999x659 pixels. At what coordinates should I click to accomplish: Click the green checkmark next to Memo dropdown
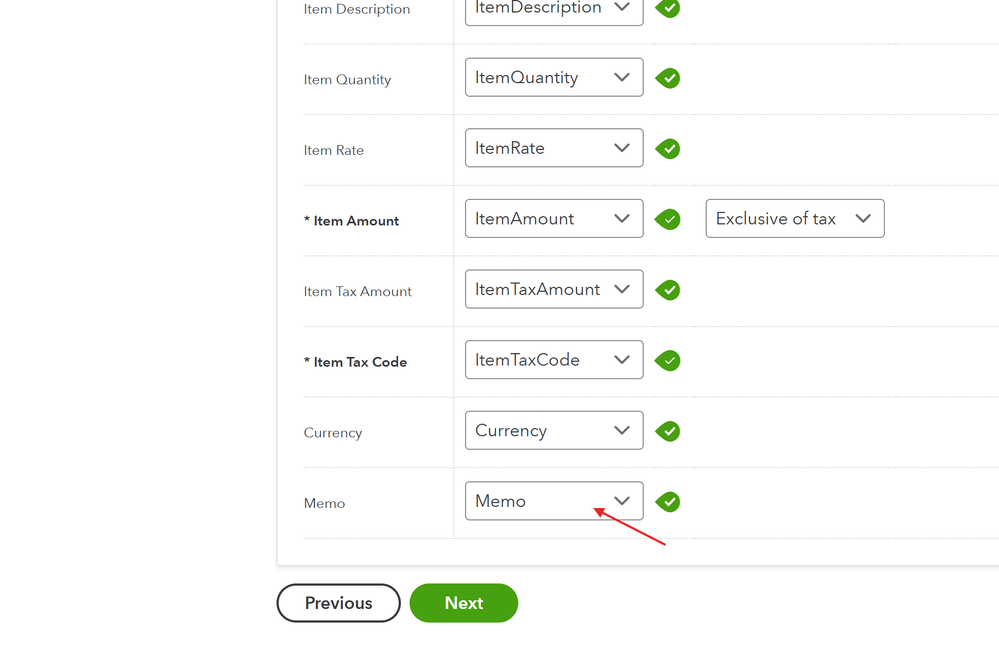coord(668,502)
